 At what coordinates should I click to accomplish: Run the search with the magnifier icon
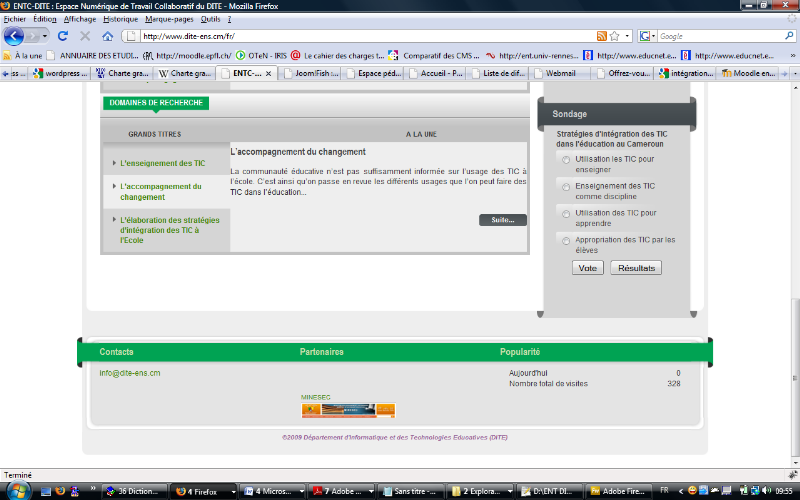pos(789,36)
